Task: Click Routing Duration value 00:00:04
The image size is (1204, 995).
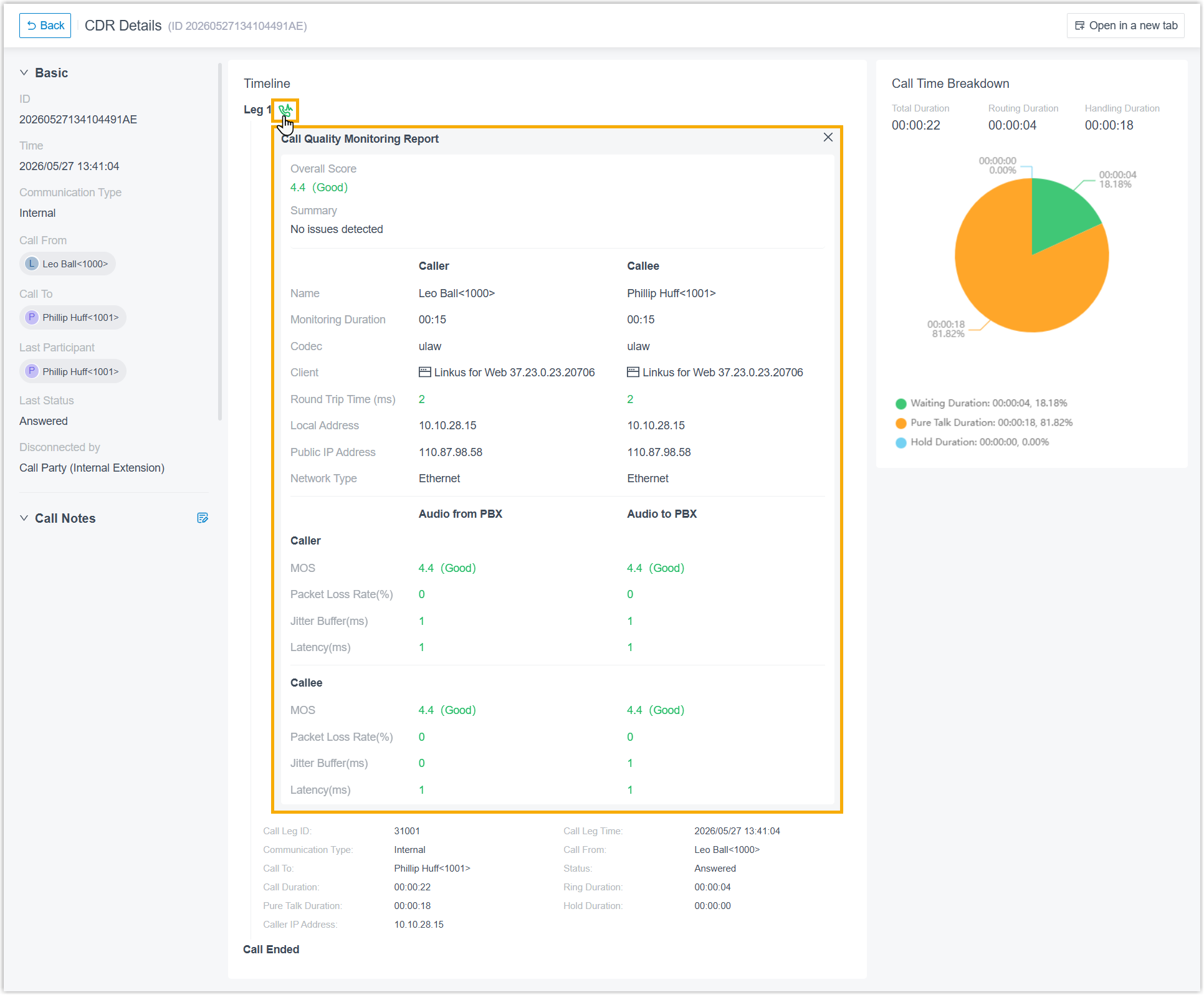Action: pyautogui.click(x=1012, y=125)
